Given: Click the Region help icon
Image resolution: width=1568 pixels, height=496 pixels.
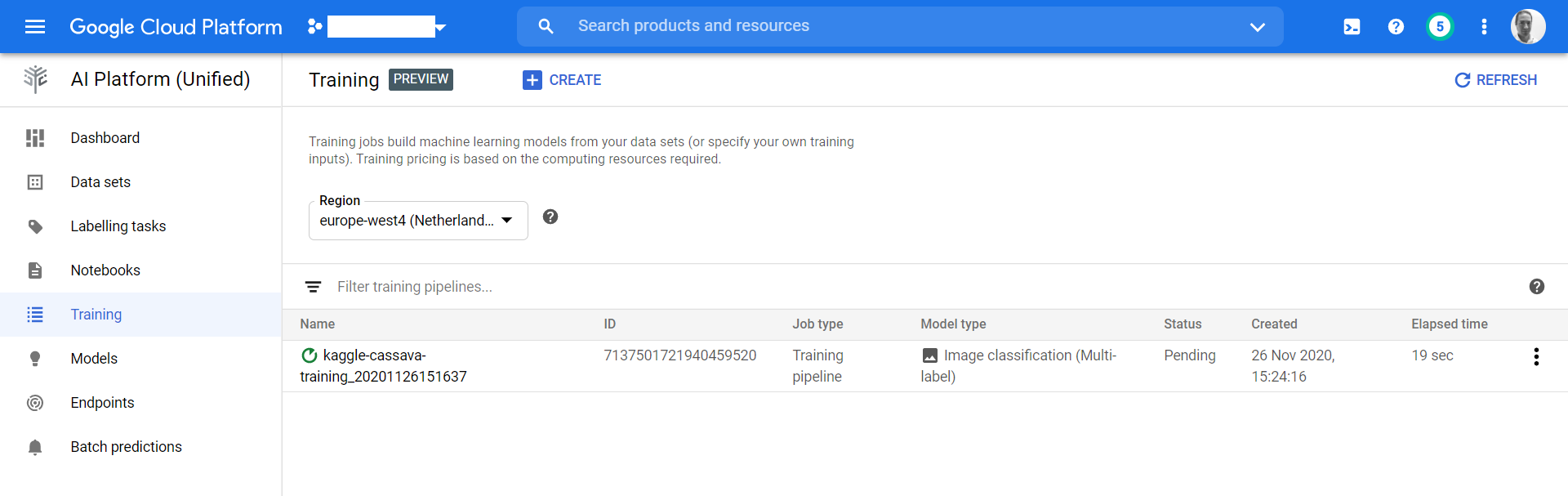Looking at the screenshot, I should click(550, 217).
